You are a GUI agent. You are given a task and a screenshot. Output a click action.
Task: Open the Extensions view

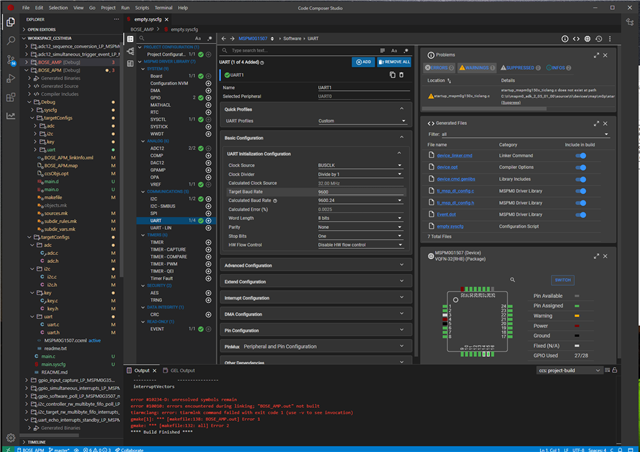(x=11, y=97)
